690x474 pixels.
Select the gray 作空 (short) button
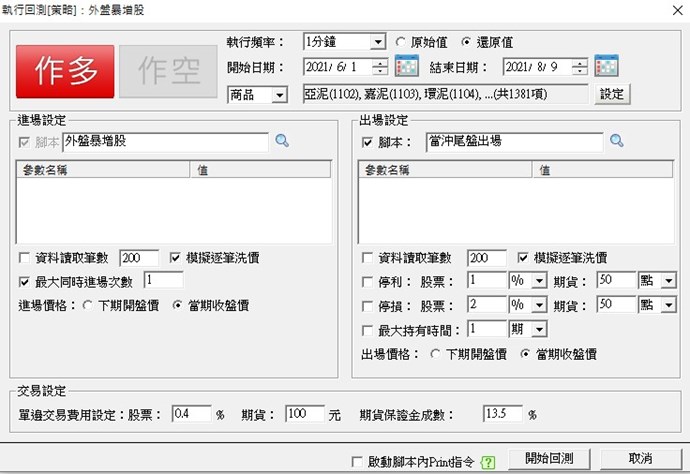[167, 71]
